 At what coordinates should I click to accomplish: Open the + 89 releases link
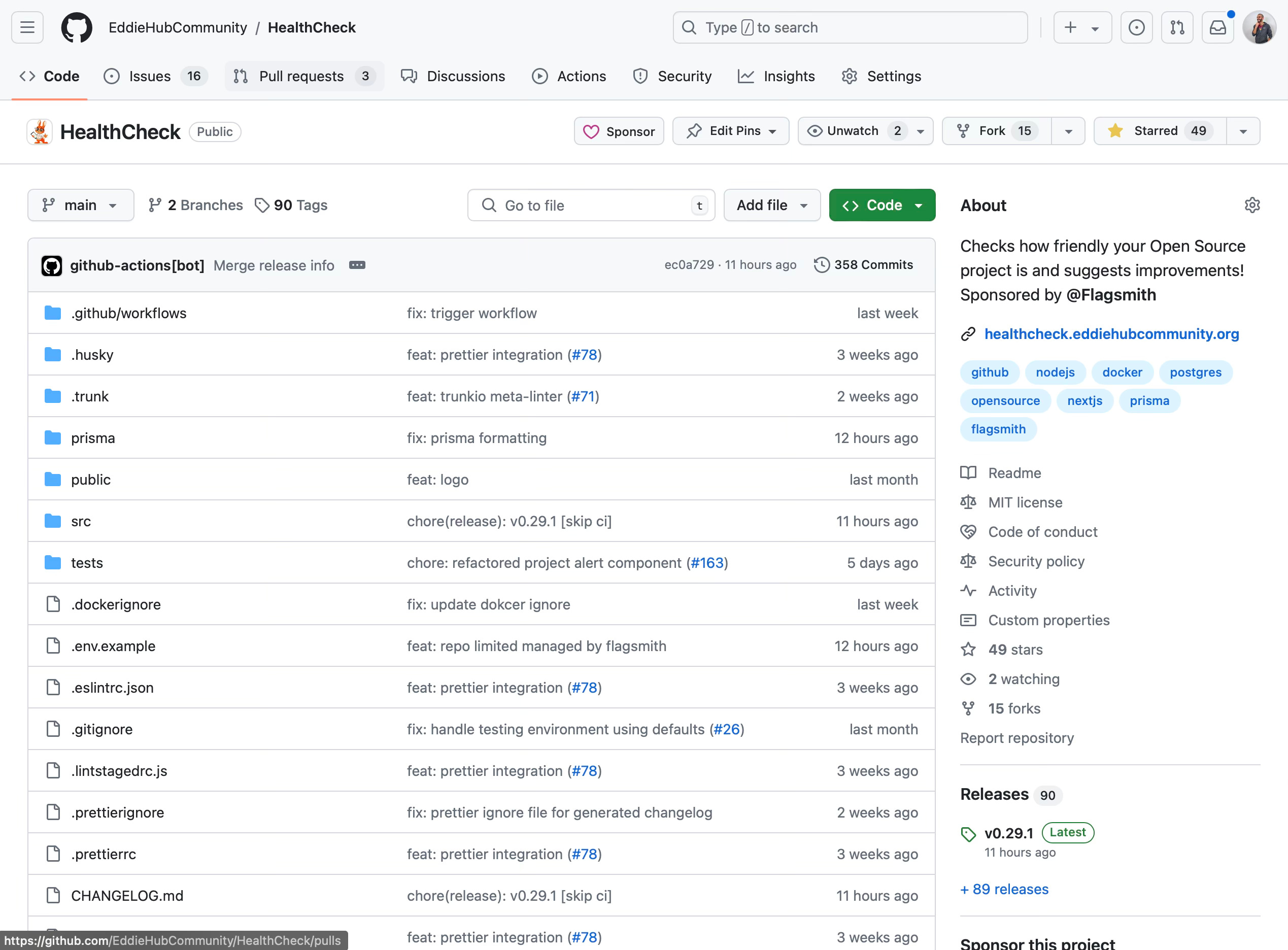point(1004,889)
